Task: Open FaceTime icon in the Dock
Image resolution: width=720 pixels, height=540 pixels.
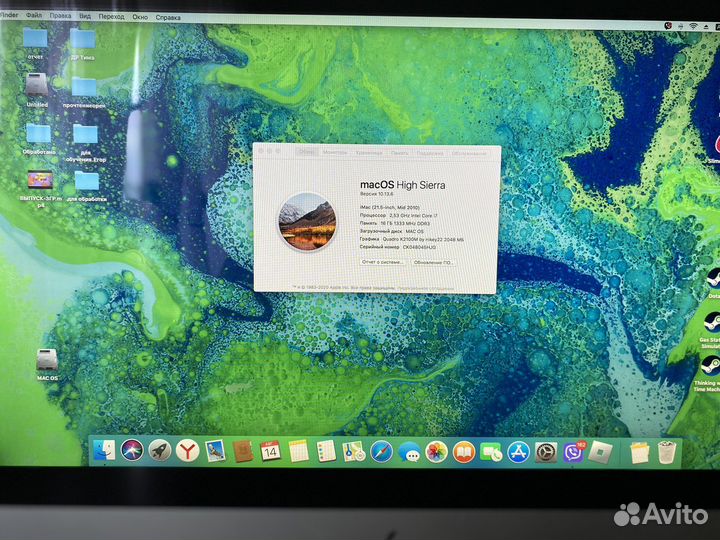Action: [x=491, y=453]
